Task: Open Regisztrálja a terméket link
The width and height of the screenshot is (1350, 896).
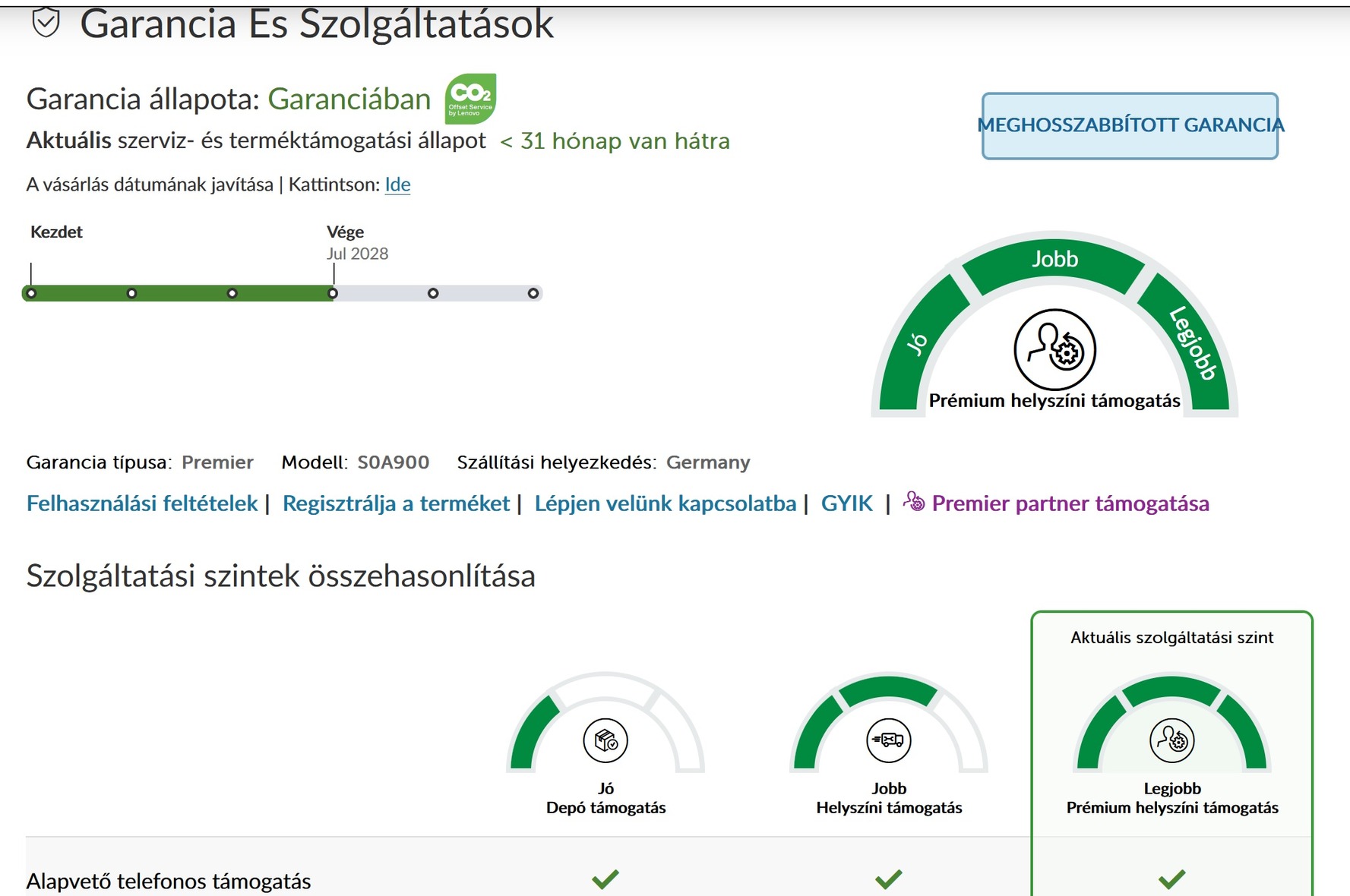Action: [x=396, y=503]
